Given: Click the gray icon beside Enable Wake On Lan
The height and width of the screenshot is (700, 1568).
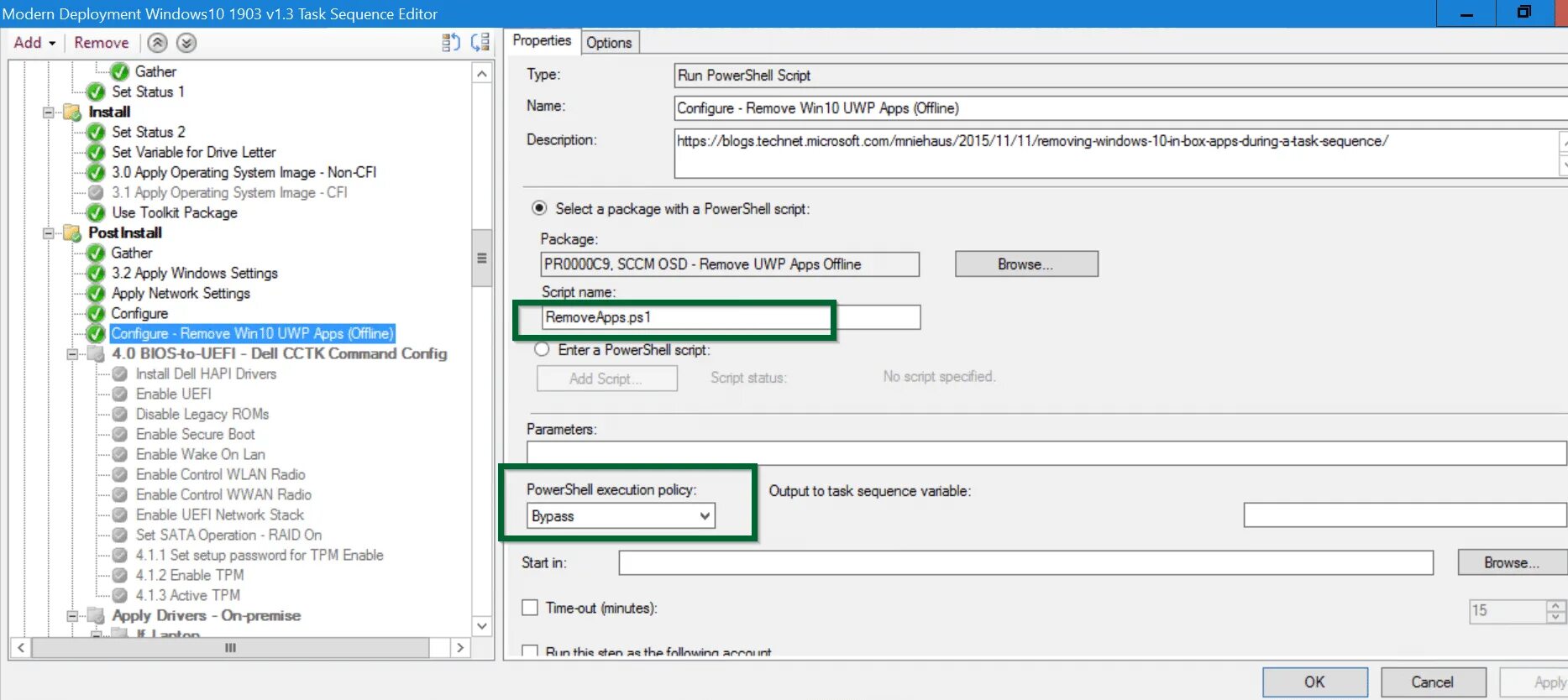Looking at the screenshot, I should click(x=120, y=454).
